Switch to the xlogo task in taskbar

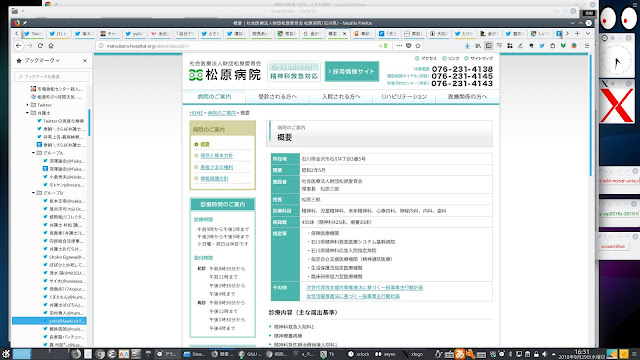pyautogui.click(x=413, y=354)
